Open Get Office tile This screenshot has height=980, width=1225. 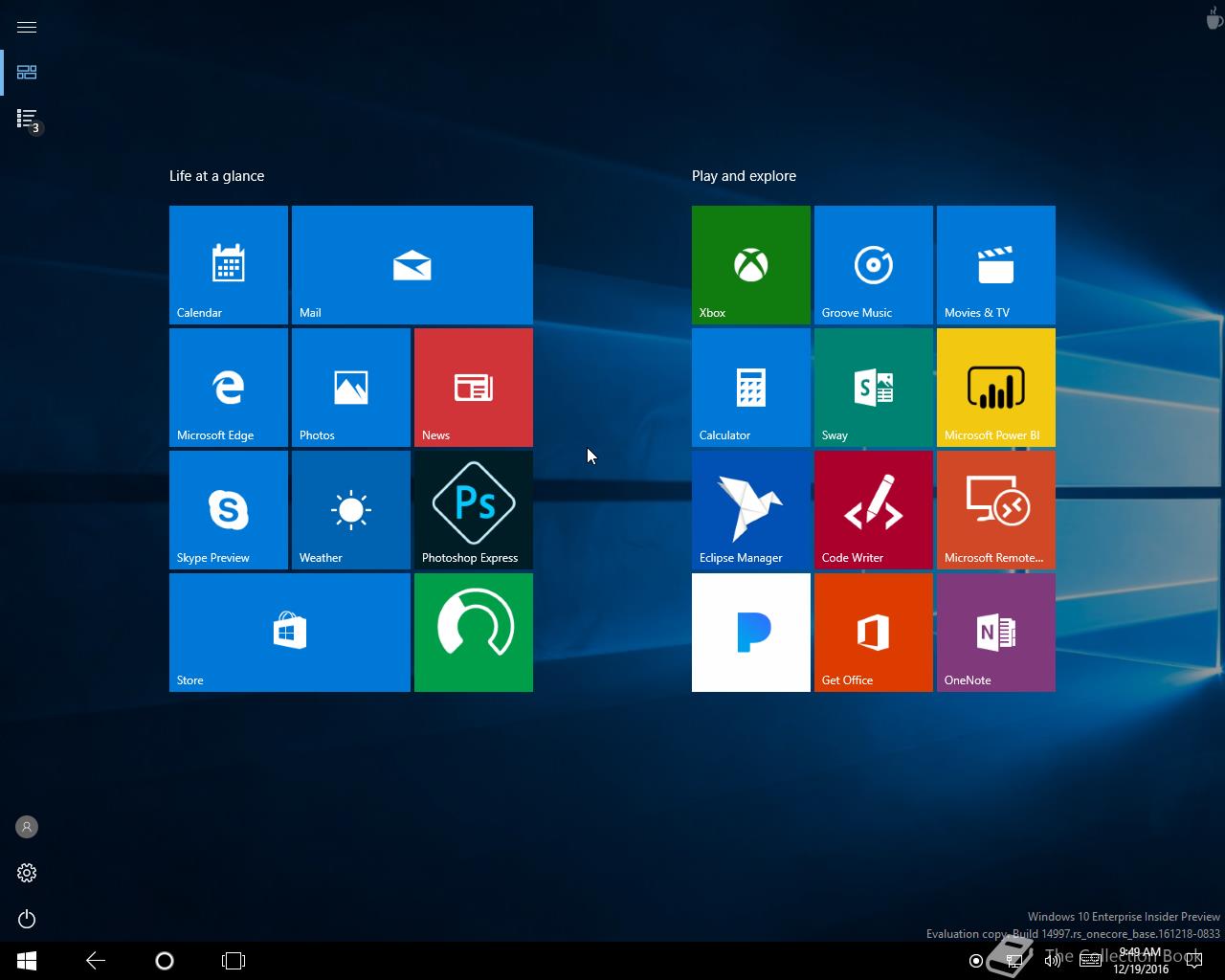click(x=874, y=633)
